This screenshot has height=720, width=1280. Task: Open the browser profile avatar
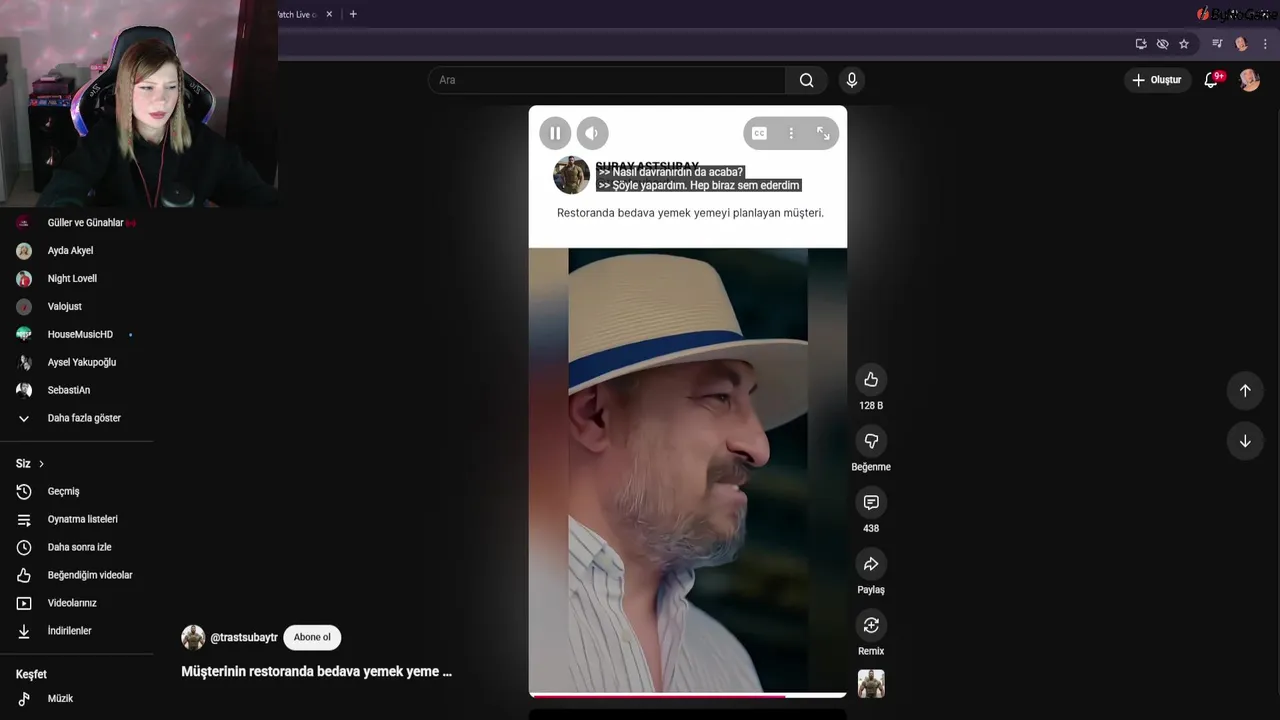point(1242,44)
